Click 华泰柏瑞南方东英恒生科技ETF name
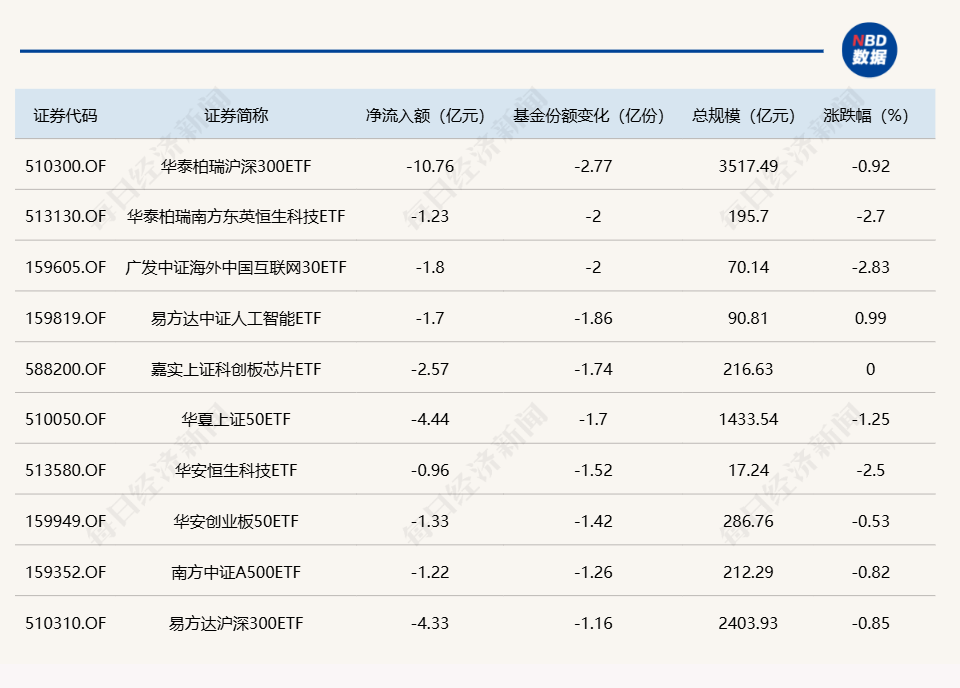 coord(236,216)
